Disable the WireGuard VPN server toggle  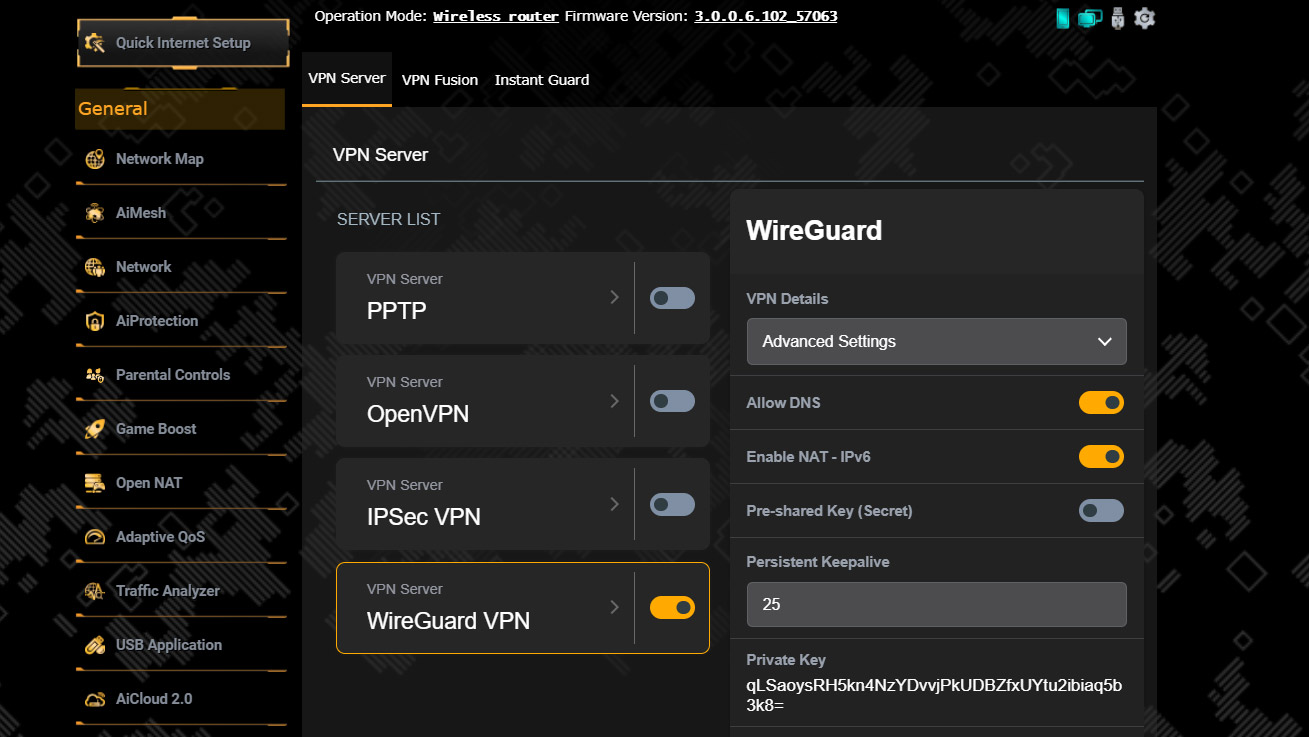tap(672, 607)
